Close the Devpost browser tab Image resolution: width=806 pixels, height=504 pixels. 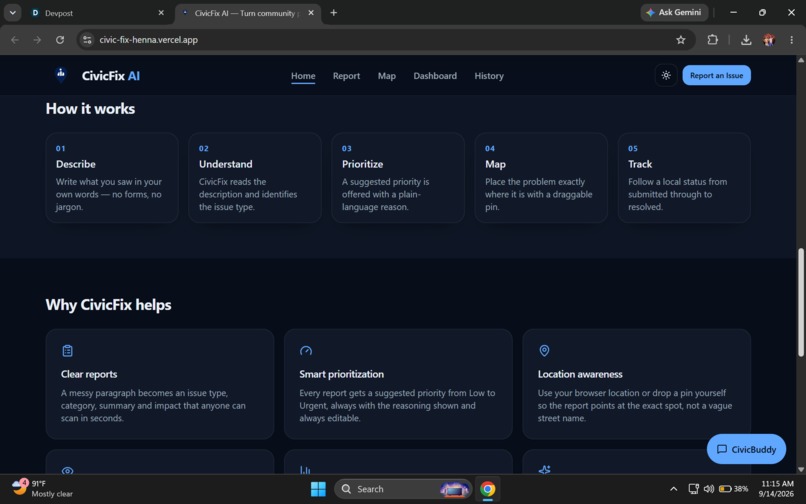pyautogui.click(x=161, y=13)
